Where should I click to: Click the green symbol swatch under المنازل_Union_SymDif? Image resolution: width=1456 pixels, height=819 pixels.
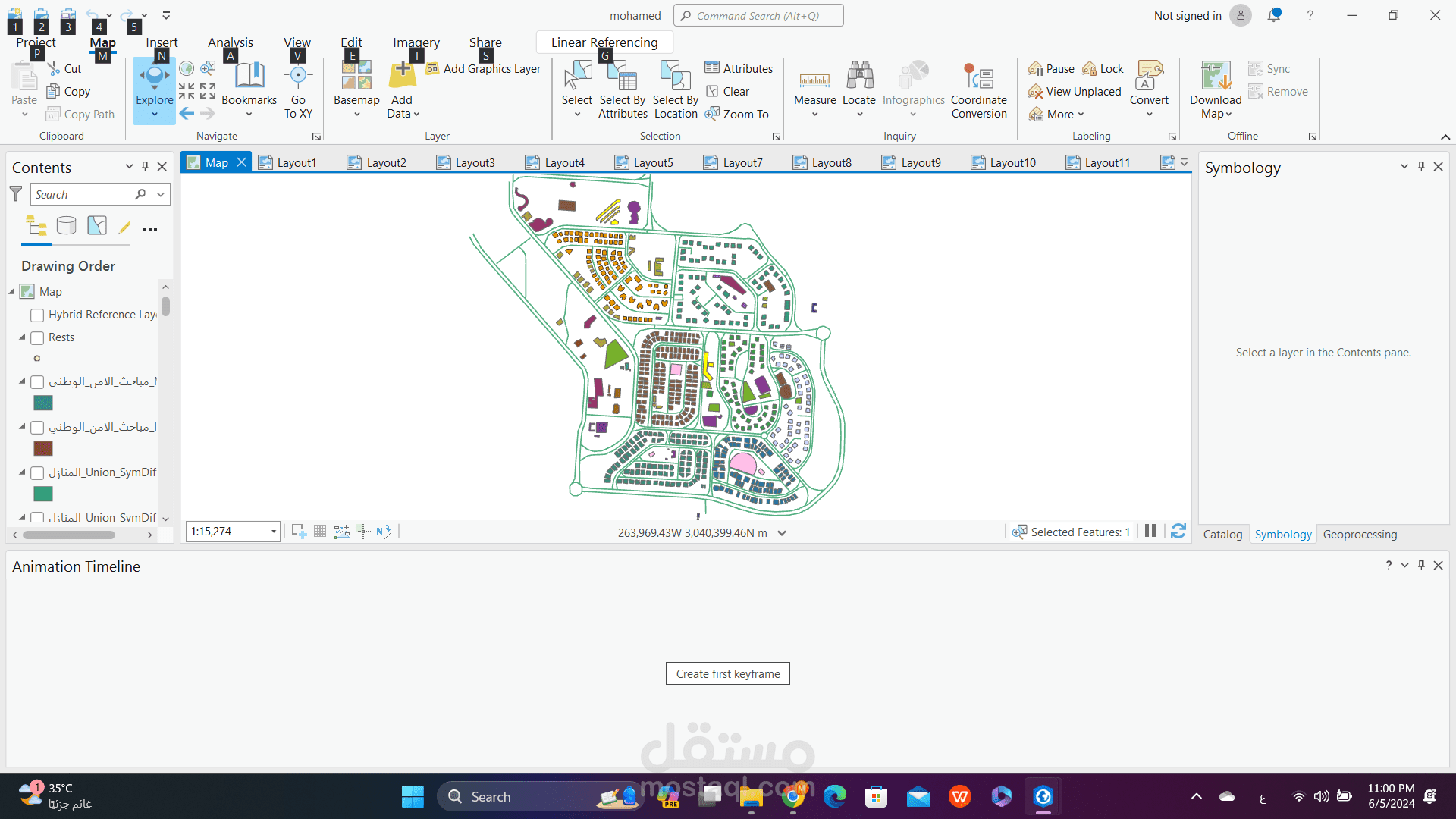[x=42, y=494]
